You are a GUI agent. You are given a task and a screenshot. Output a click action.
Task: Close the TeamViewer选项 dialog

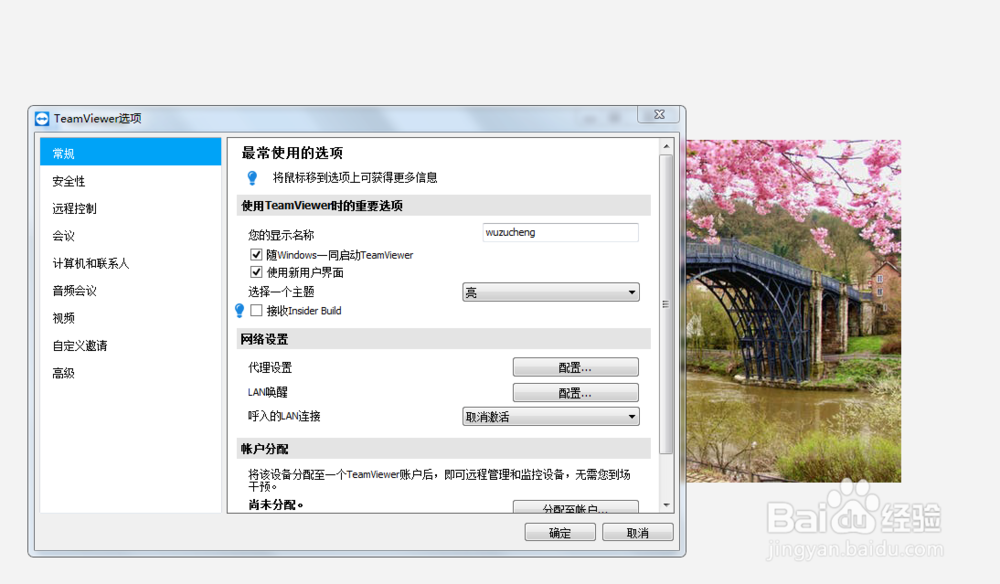[x=659, y=114]
